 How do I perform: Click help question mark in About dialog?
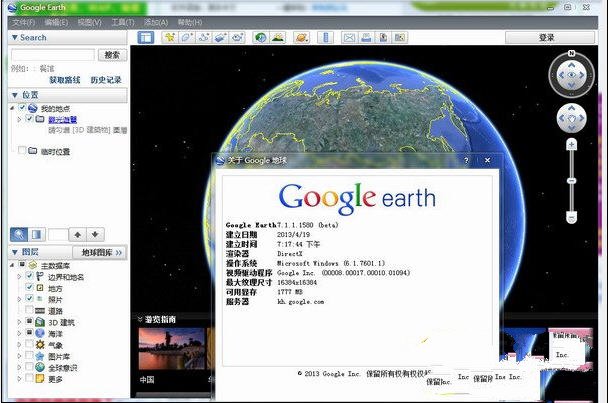(466, 160)
